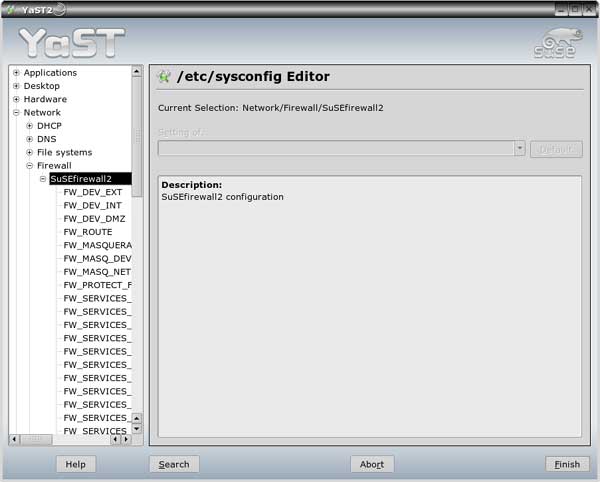Select the Hardware category
The width and height of the screenshot is (600, 482).
point(45,99)
